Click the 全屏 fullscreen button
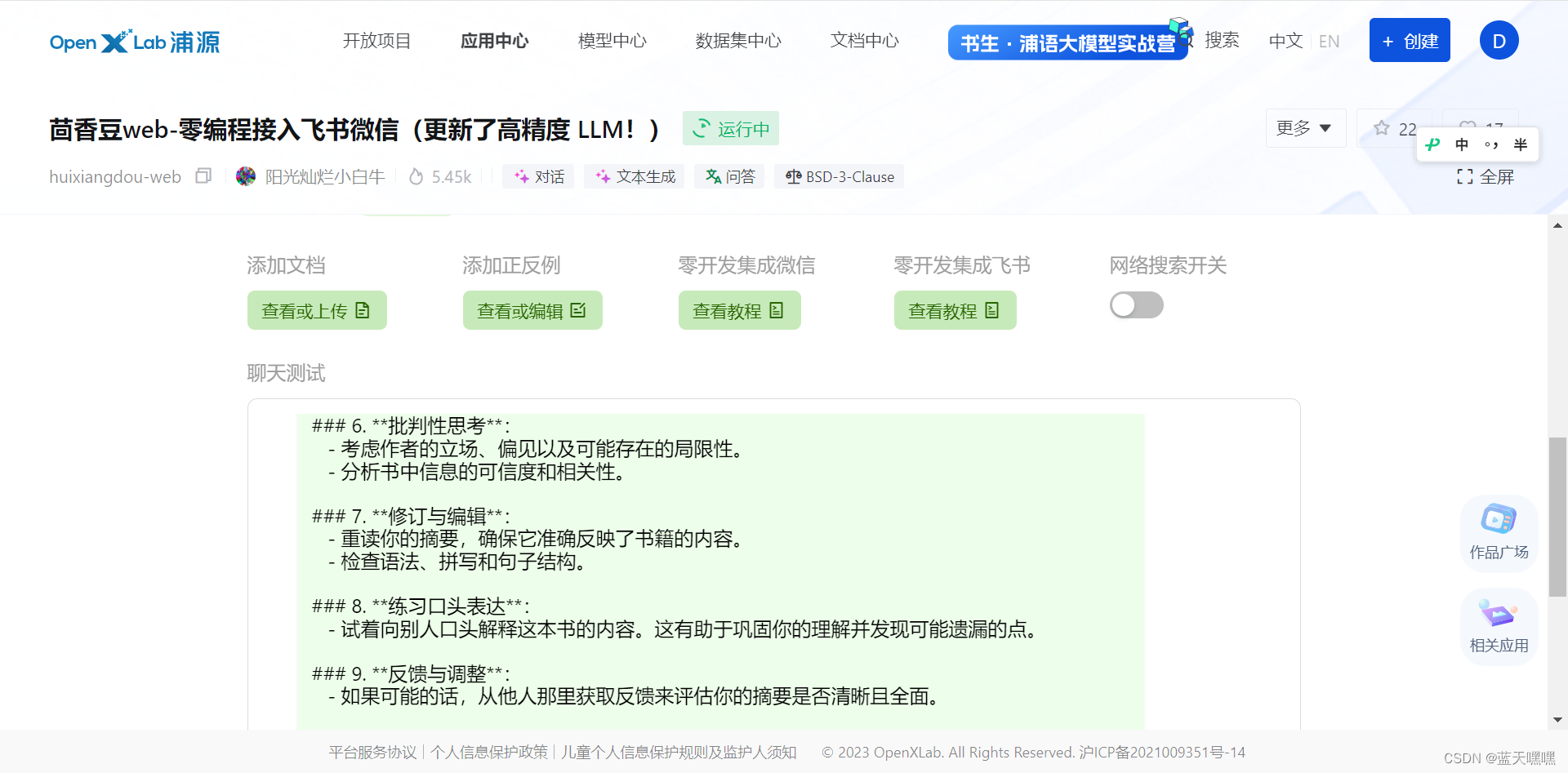Image resolution: width=1568 pixels, height=773 pixels. click(x=1486, y=176)
